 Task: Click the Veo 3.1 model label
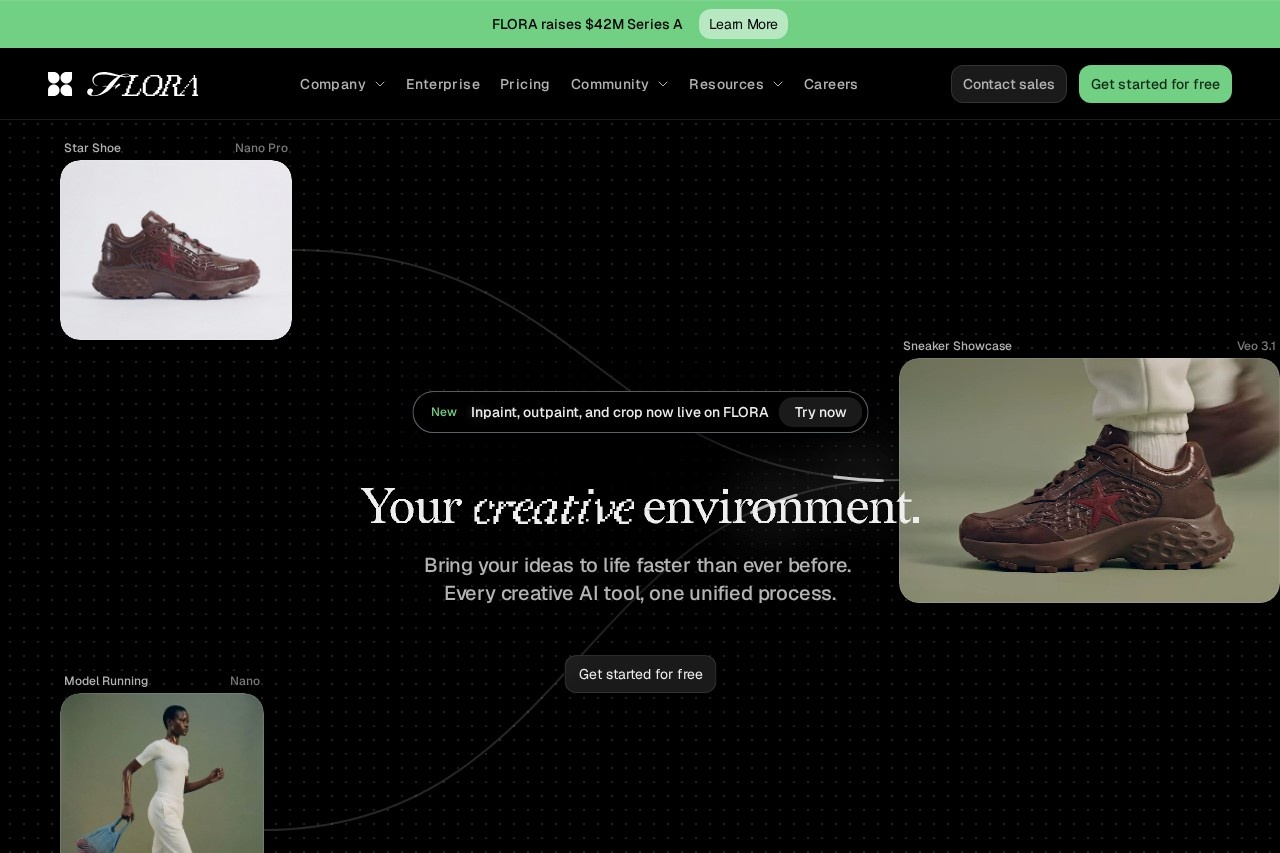(x=1256, y=346)
